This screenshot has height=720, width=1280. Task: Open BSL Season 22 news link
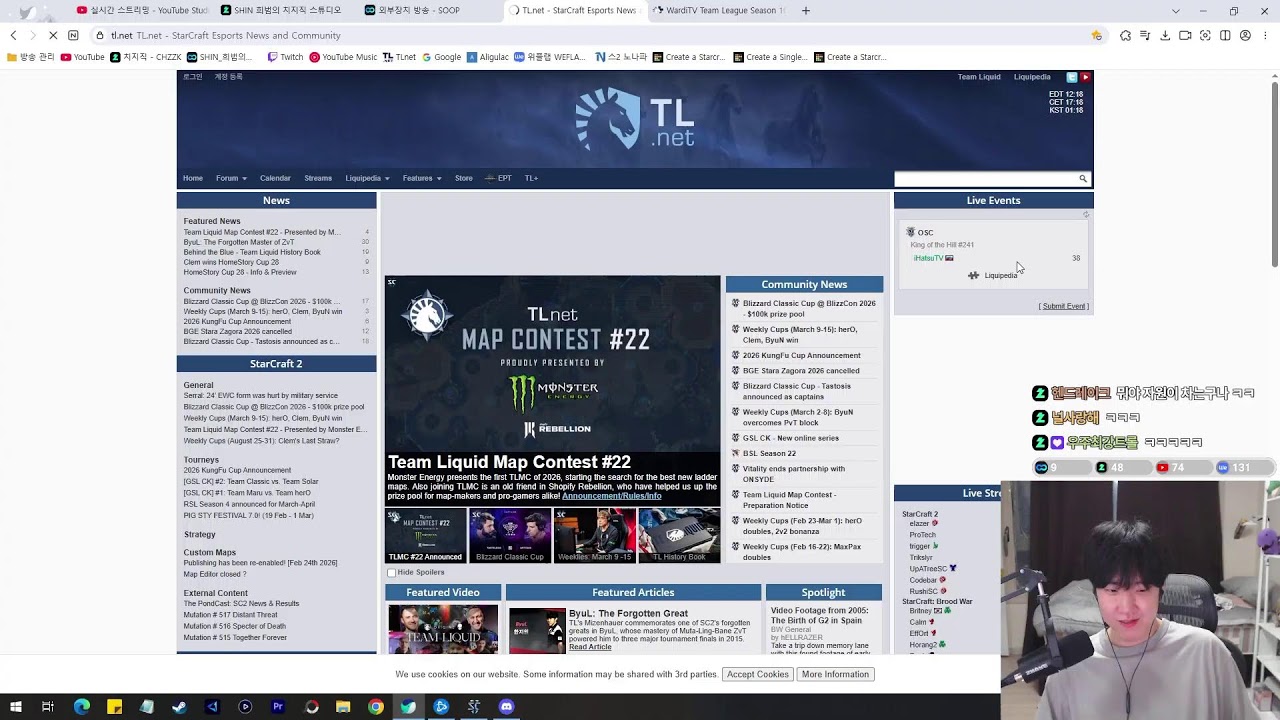coord(769,453)
